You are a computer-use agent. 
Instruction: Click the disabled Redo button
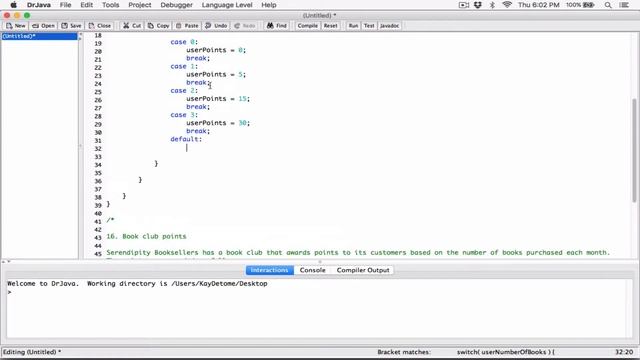pos(245,26)
